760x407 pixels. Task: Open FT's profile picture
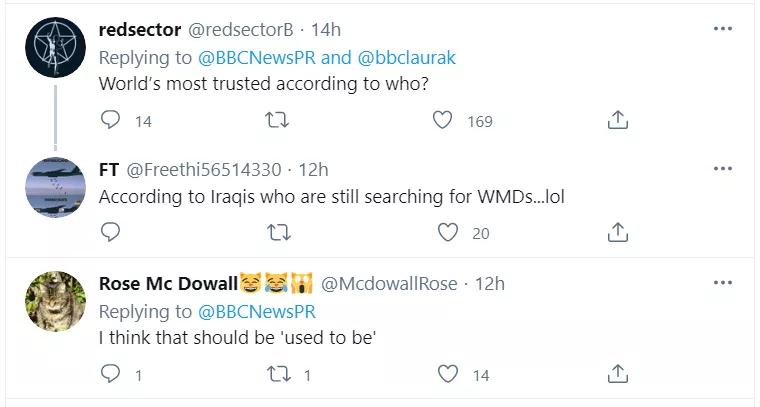point(53,186)
